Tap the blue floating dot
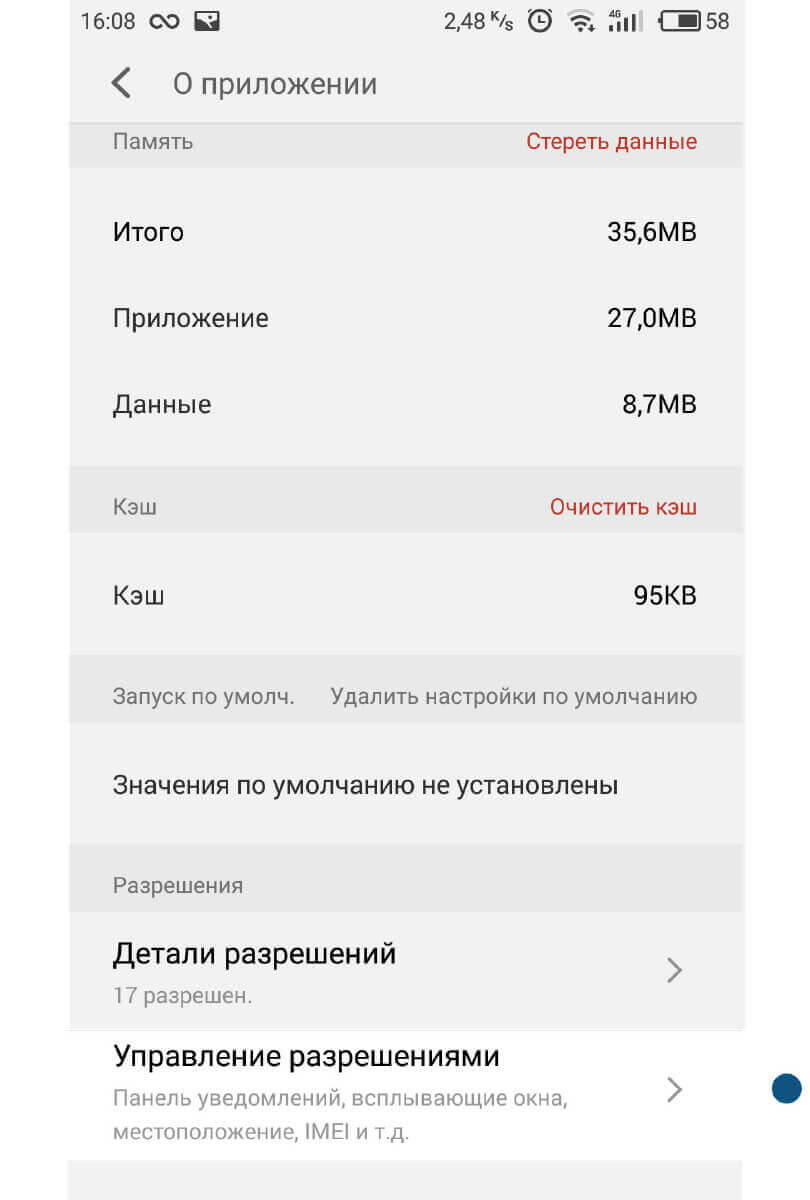This screenshot has width=810, height=1200. (x=787, y=1088)
